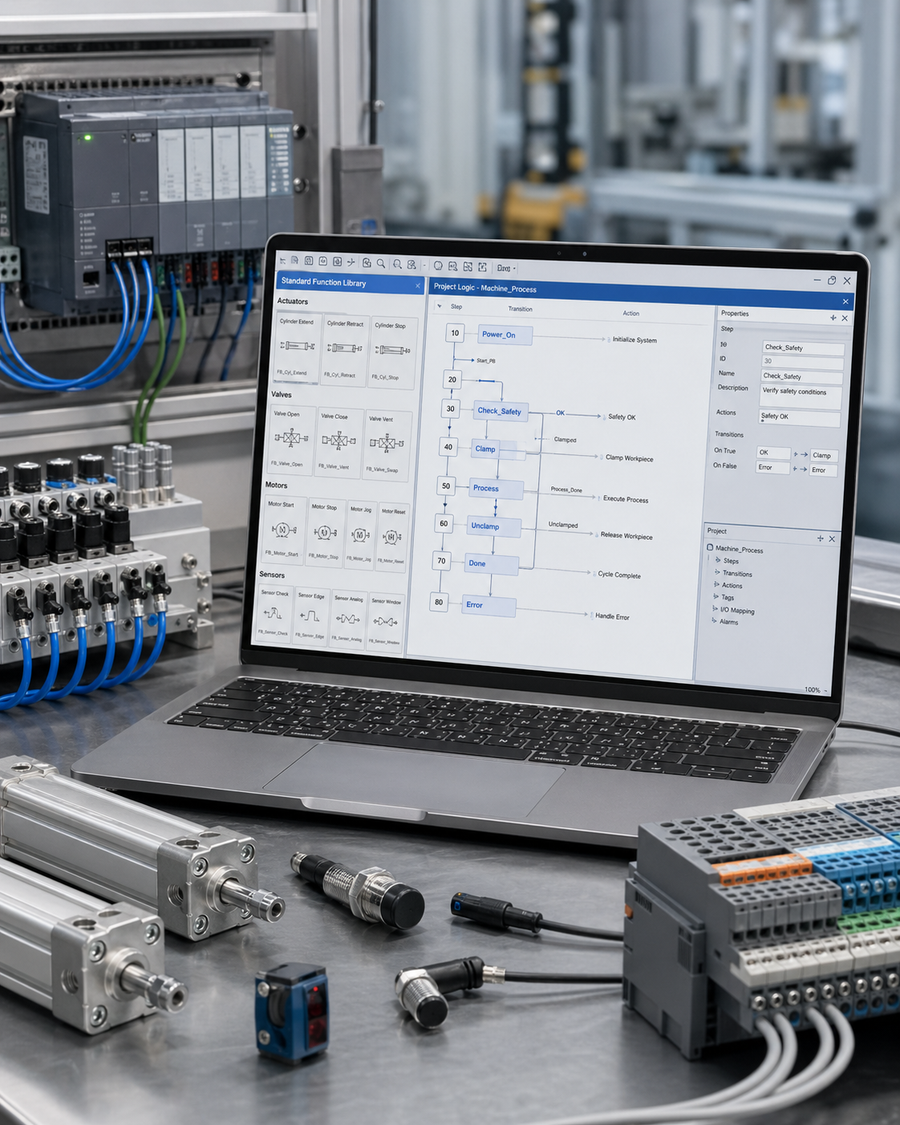Click the Actions field 'Safety OK'
900x1125 pixels.
800,417
